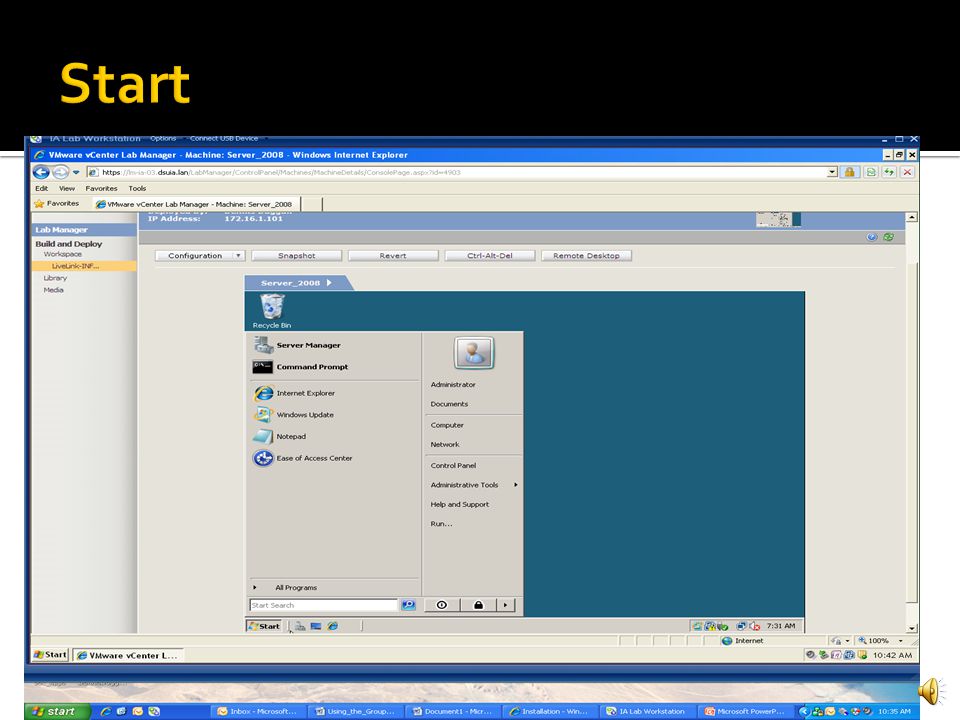This screenshot has width=960, height=720.
Task: Click the refresh button in IE
Action: click(889, 172)
